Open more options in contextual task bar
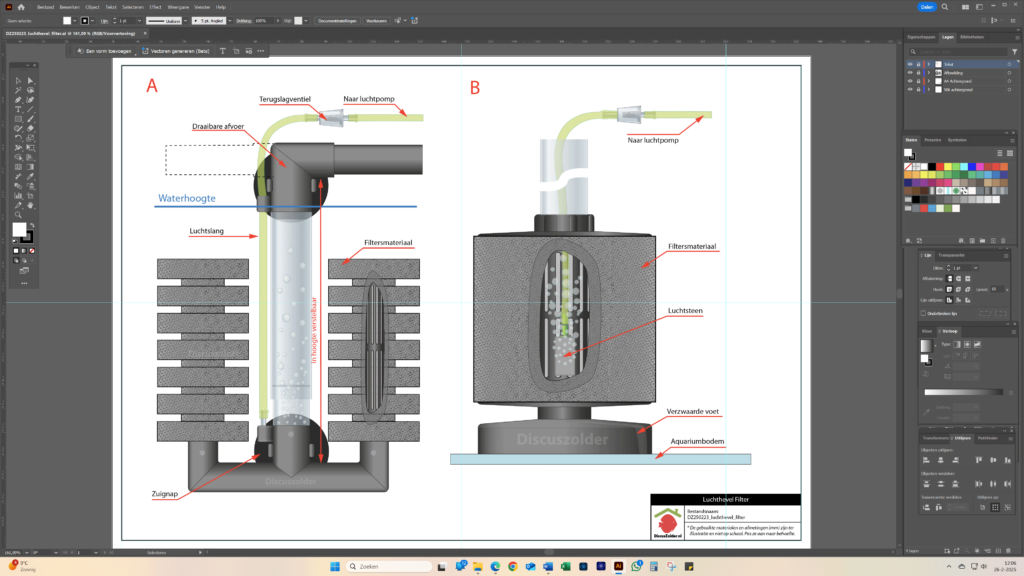The height and width of the screenshot is (576, 1024). click(x=261, y=51)
